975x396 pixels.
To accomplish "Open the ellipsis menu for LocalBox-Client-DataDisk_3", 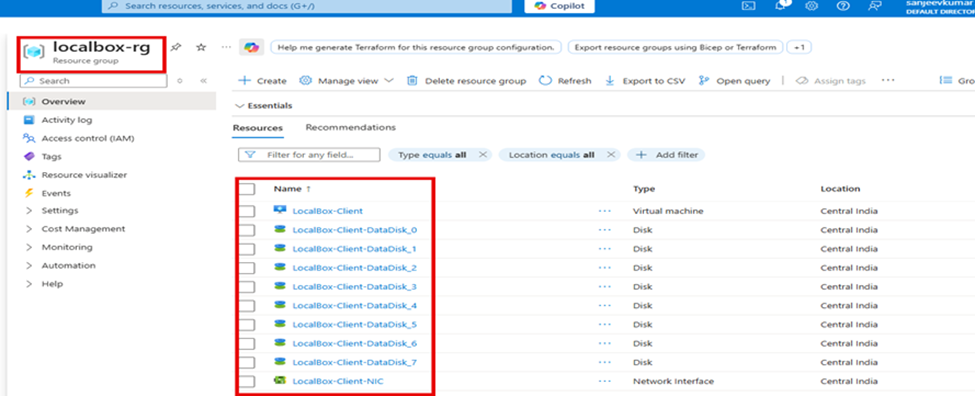I will click(x=604, y=287).
